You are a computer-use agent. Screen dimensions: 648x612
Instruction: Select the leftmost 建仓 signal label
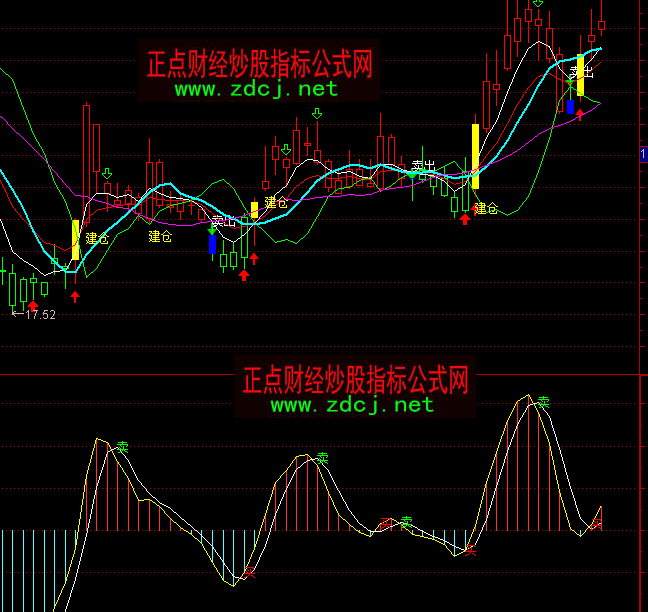(x=97, y=238)
